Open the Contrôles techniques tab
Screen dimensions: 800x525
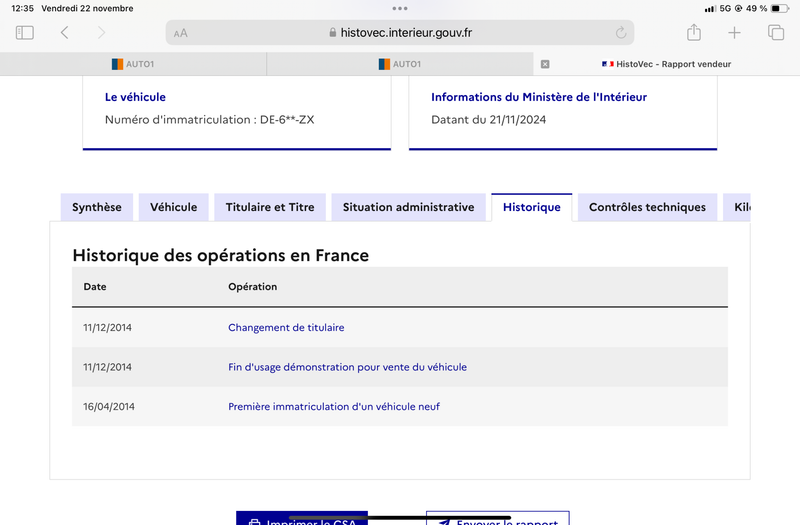tap(647, 207)
